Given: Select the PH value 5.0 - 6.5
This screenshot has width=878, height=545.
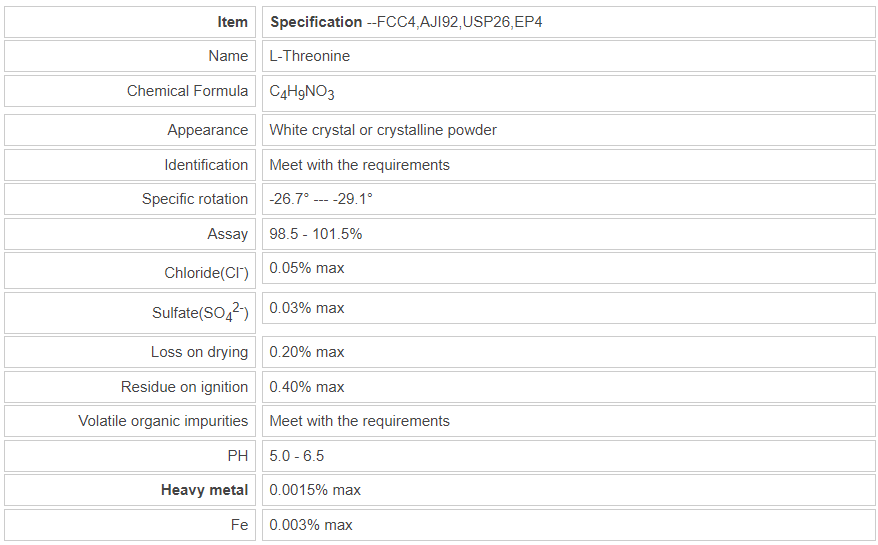Looking at the screenshot, I should pos(297,456).
